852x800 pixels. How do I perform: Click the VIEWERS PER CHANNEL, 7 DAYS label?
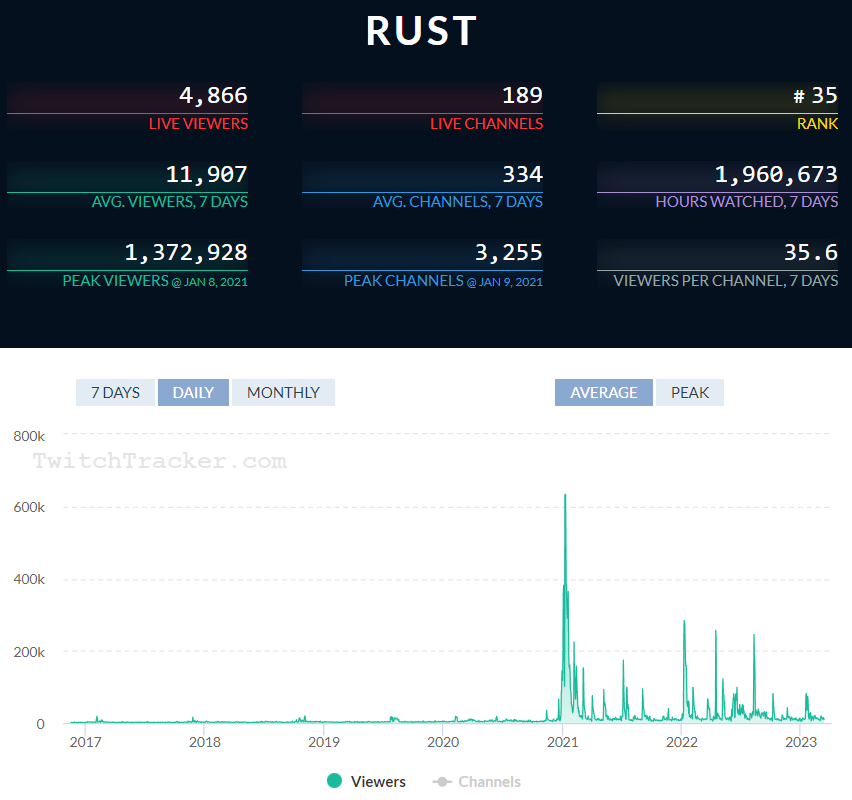pyautogui.click(x=725, y=281)
